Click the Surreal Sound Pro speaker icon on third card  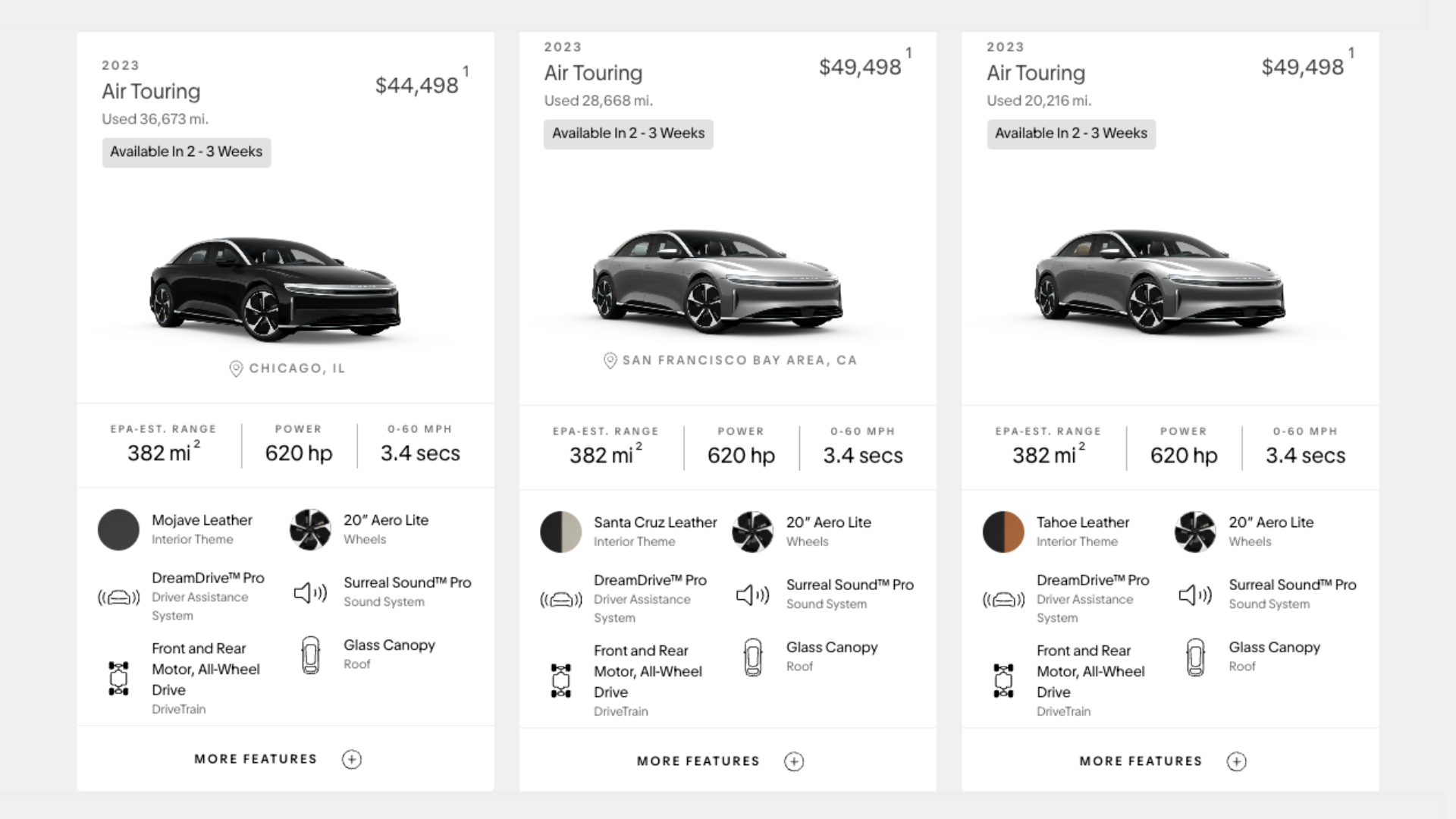pyautogui.click(x=1195, y=595)
